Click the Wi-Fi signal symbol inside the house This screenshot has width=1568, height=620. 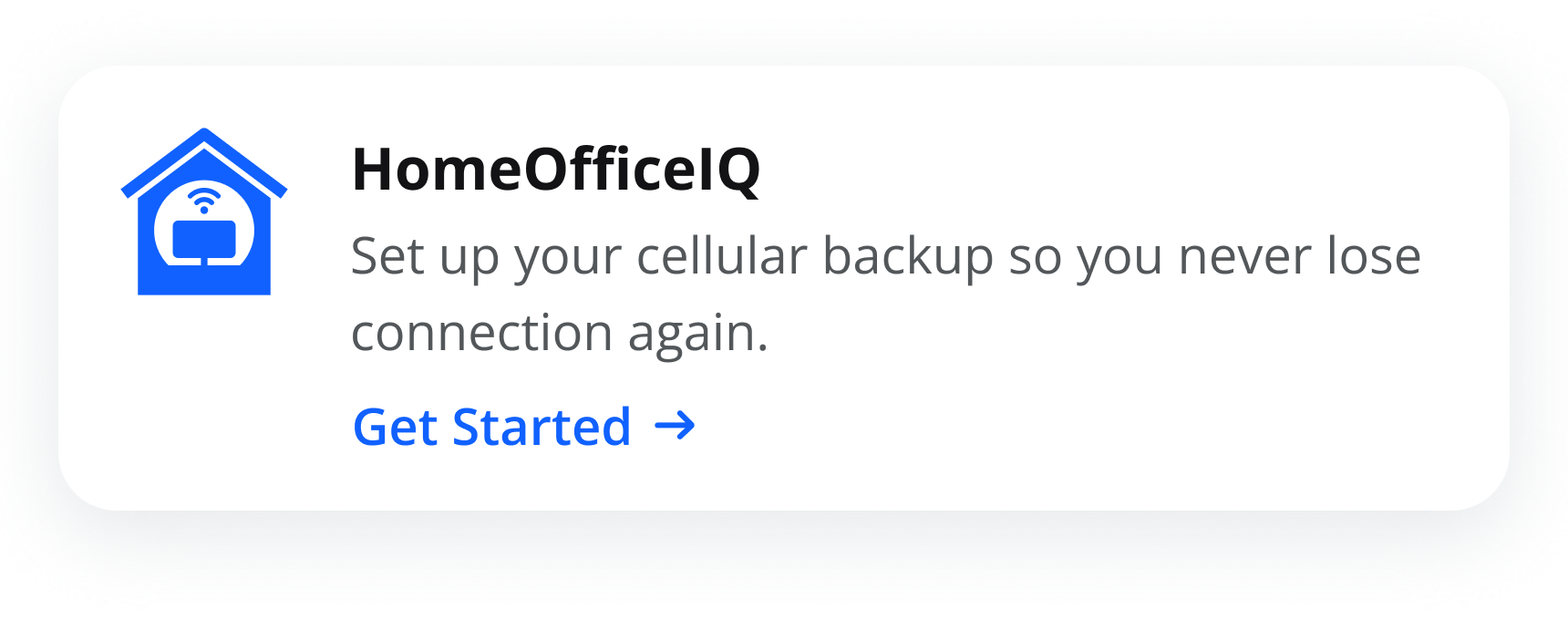point(204,199)
